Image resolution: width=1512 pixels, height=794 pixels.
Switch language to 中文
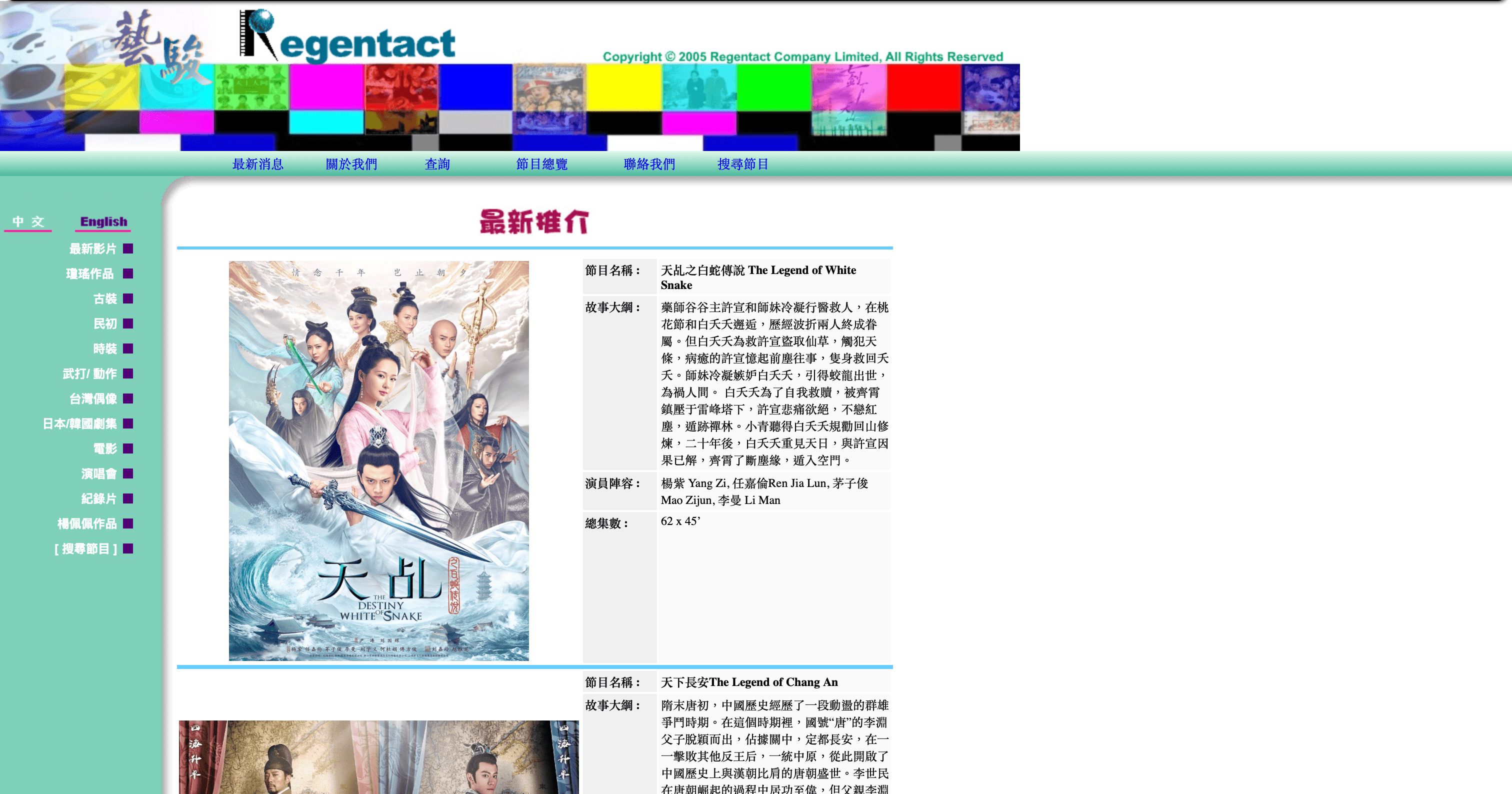click(28, 222)
